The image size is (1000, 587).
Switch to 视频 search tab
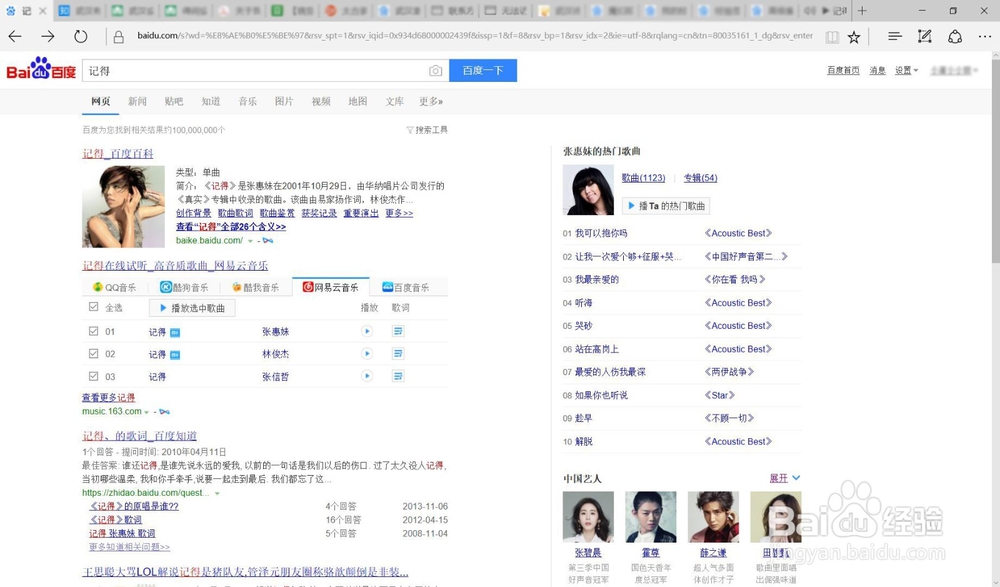point(321,101)
